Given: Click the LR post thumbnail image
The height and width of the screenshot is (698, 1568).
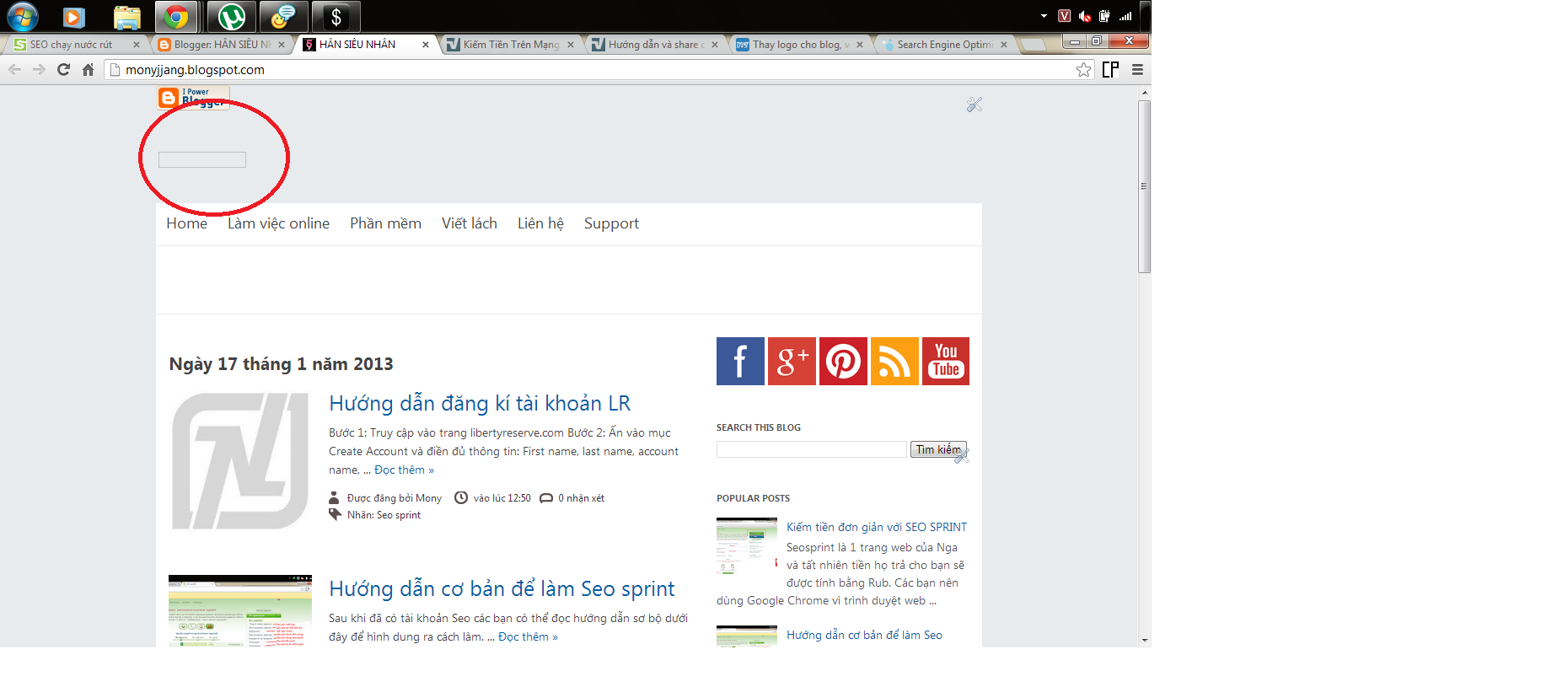Looking at the screenshot, I should (x=240, y=462).
